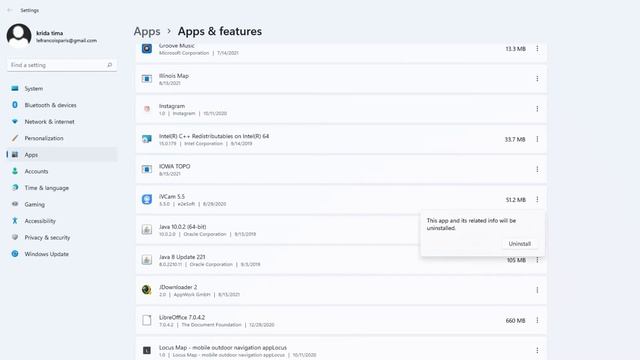Image resolution: width=640 pixels, height=360 pixels.
Task: Click the iVCam 51.2 MB size value
Action: [516, 200]
